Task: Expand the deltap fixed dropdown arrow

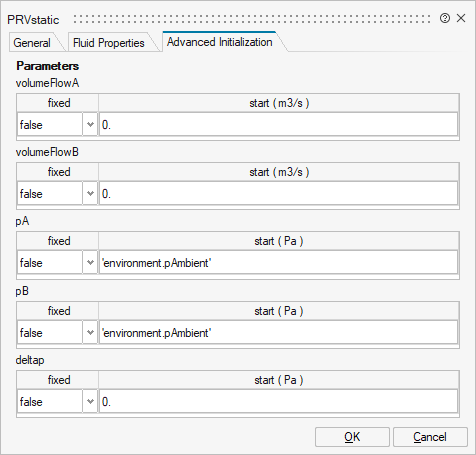Action: click(90, 401)
